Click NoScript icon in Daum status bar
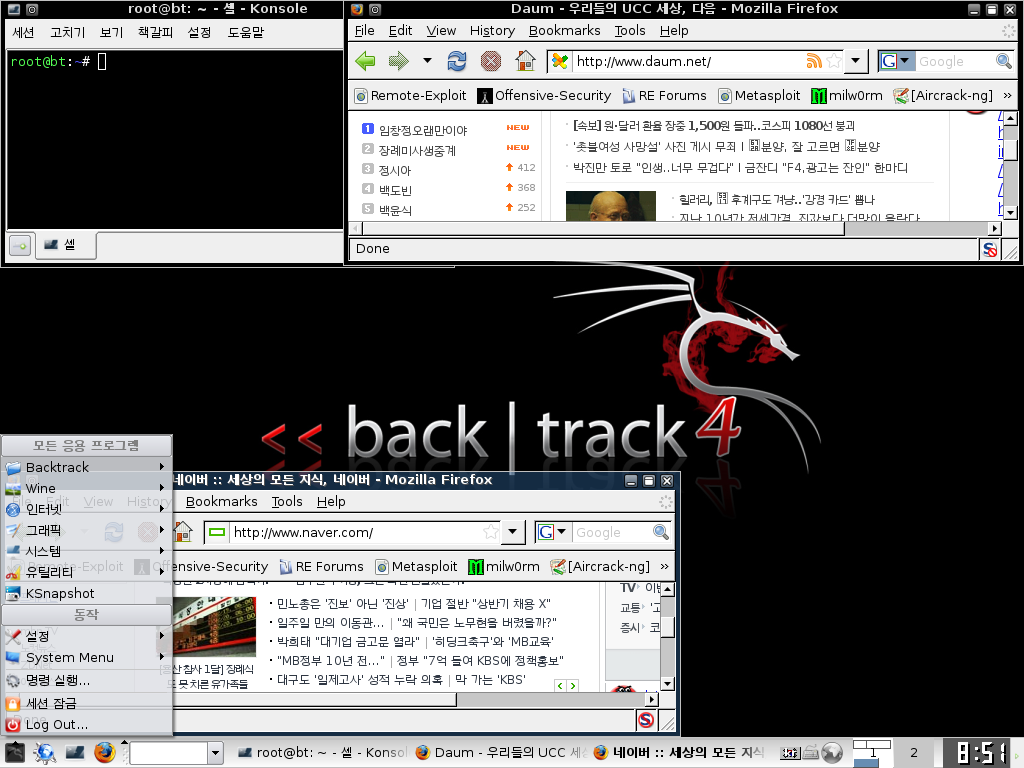This screenshot has width=1024, height=768. [x=990, y=249]
